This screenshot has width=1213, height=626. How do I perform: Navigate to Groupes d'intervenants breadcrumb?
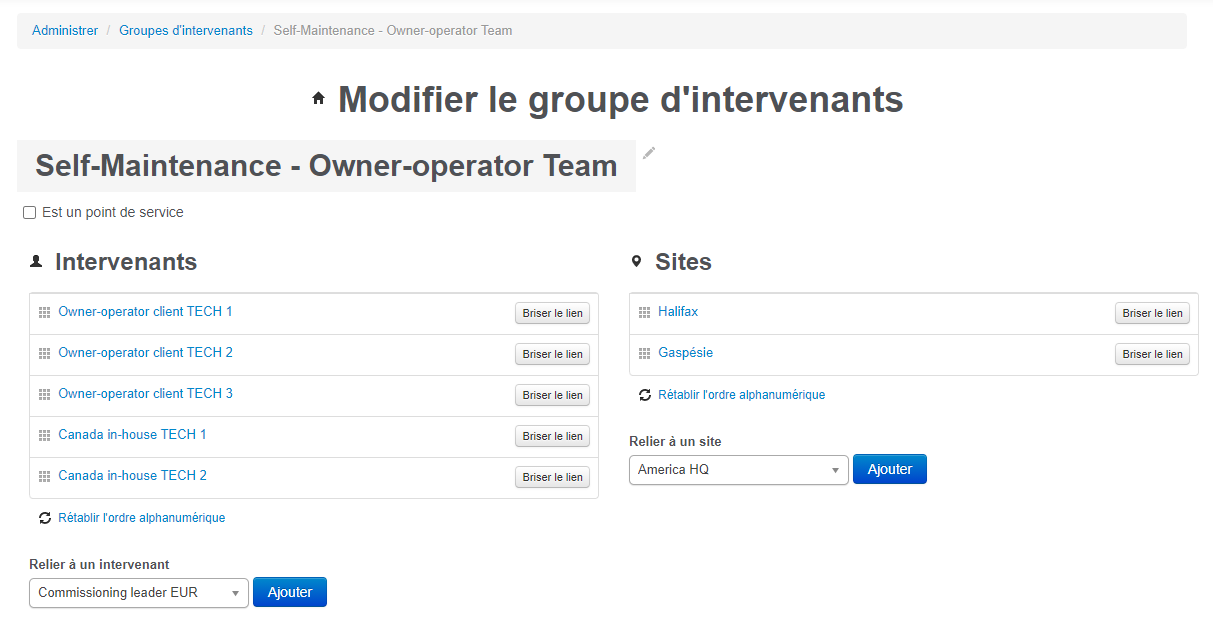click(185, 30)
